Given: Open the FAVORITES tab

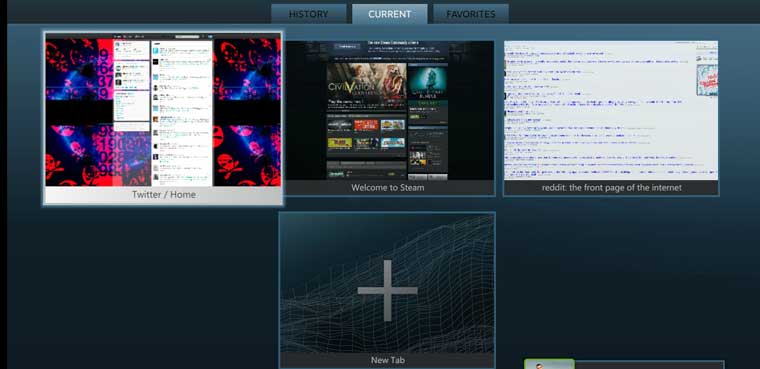Looking at the screenshot, I should coord(471,14).
